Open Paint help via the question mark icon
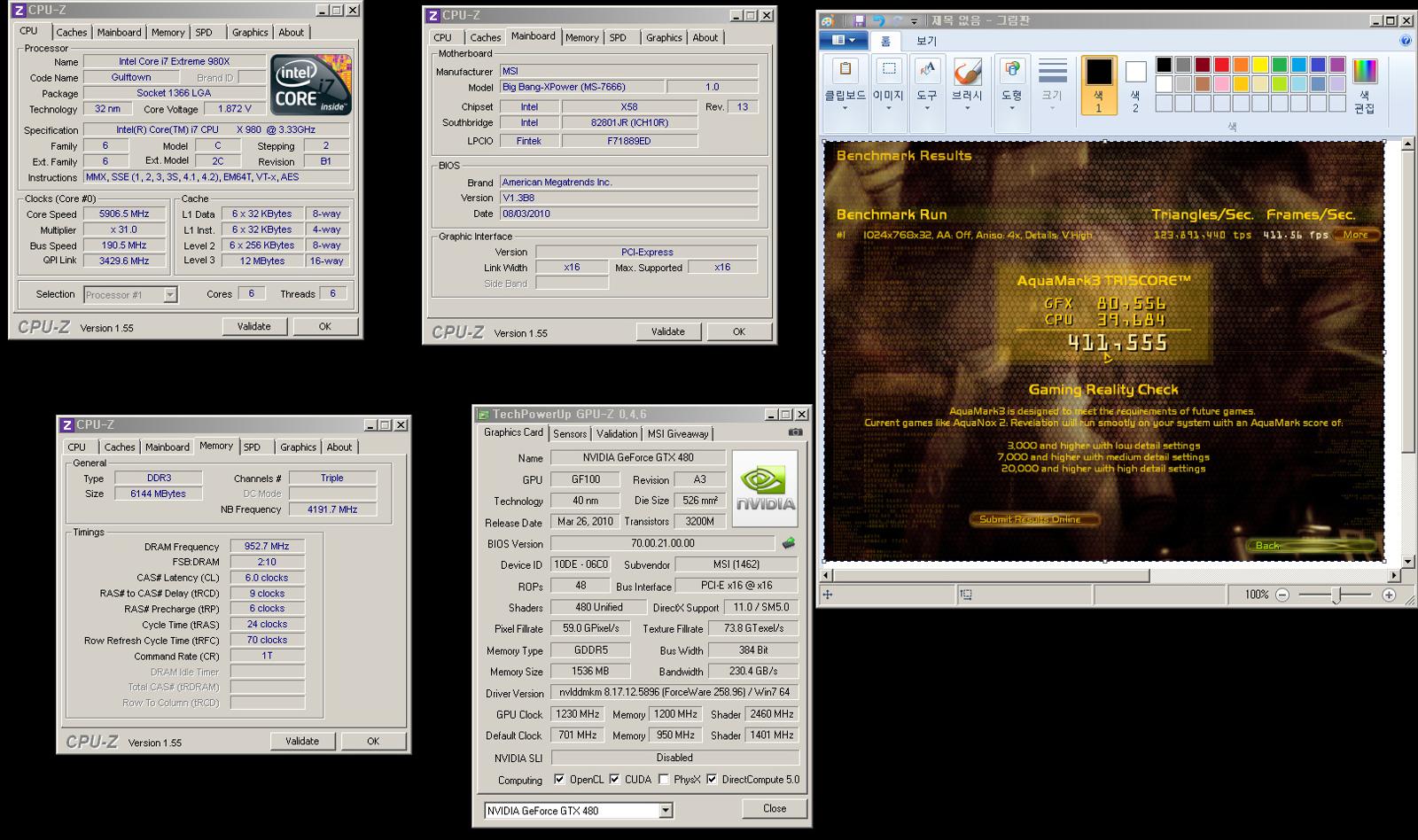The height and width of the screenshot is (840, 1418). pyautogui.click(x=1406, y=40)
